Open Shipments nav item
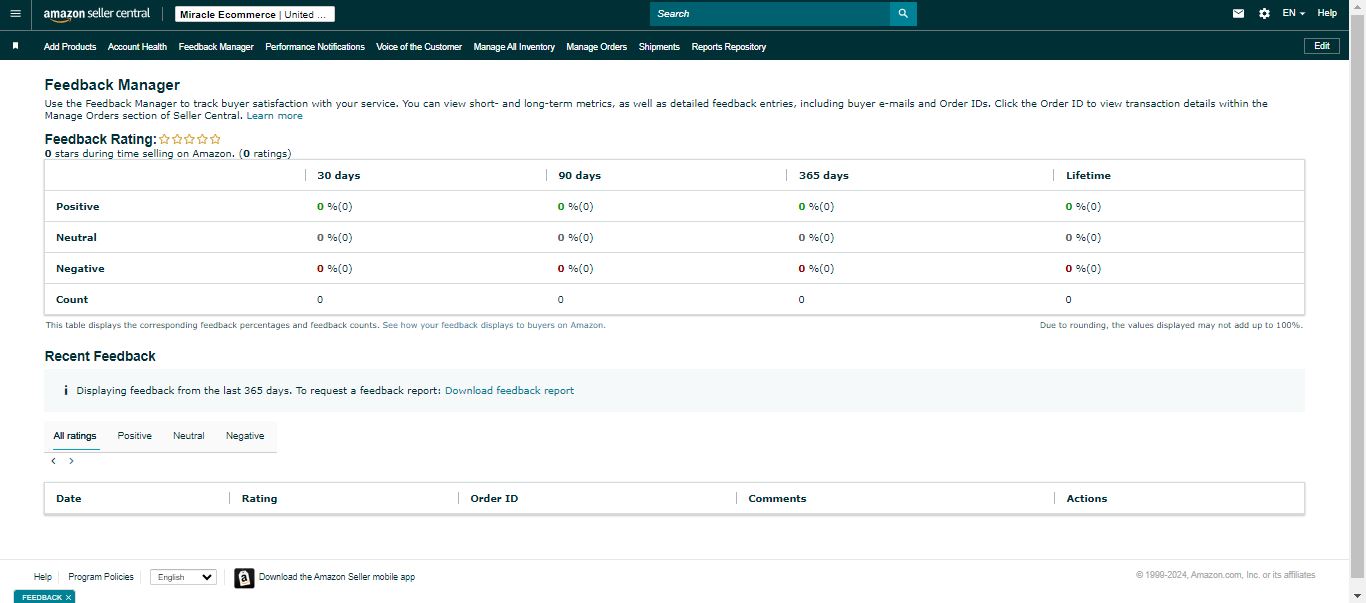 [x=659, y=47]
